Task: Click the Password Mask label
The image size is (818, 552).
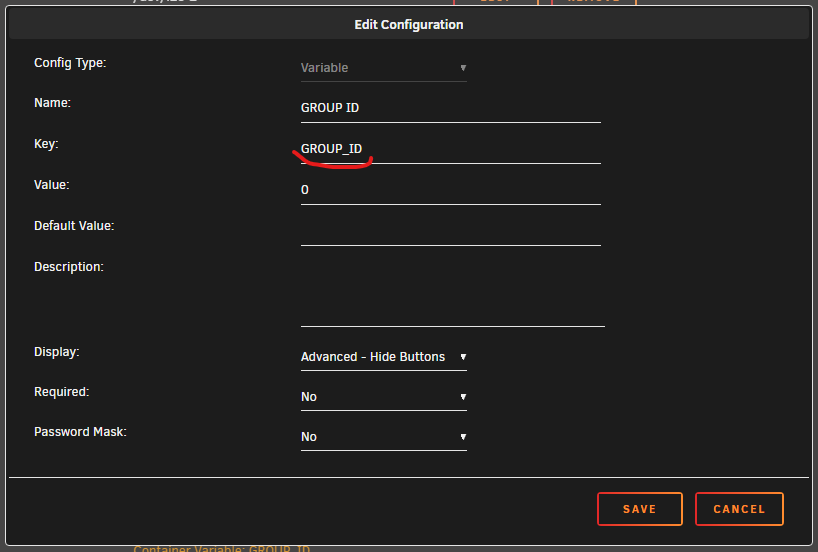Action: tap(80, 432)
